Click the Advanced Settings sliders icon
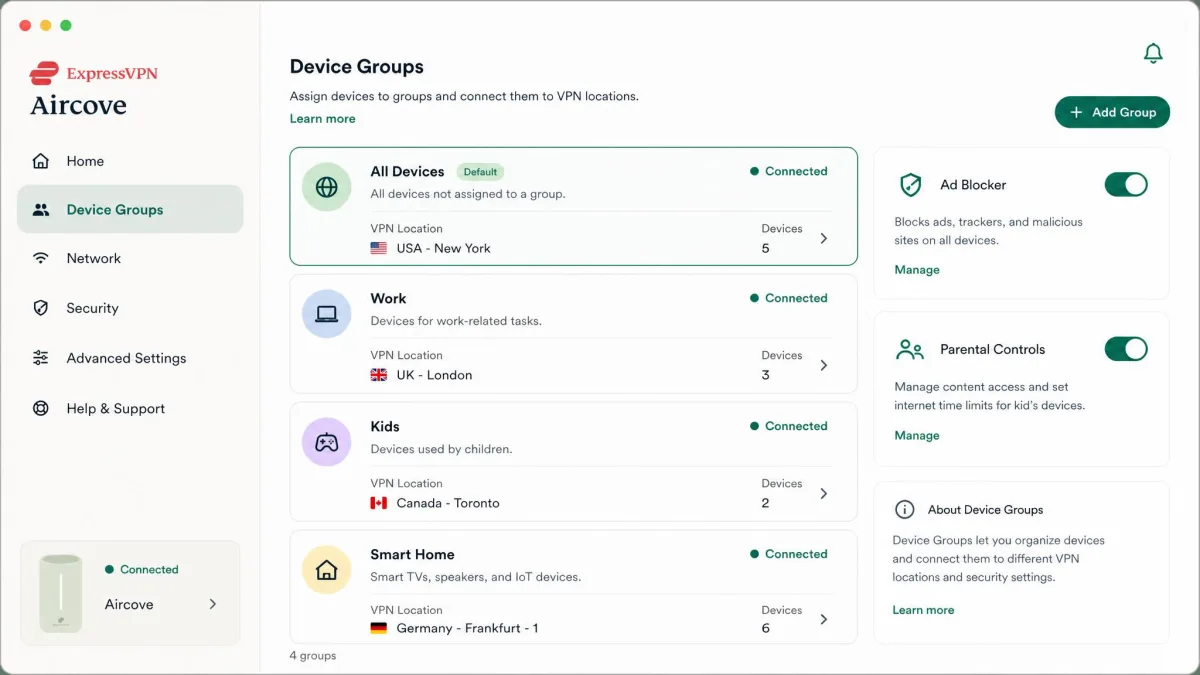This screenshot has height=675, width=1200. pyautogui.click(x=41, y=358)
